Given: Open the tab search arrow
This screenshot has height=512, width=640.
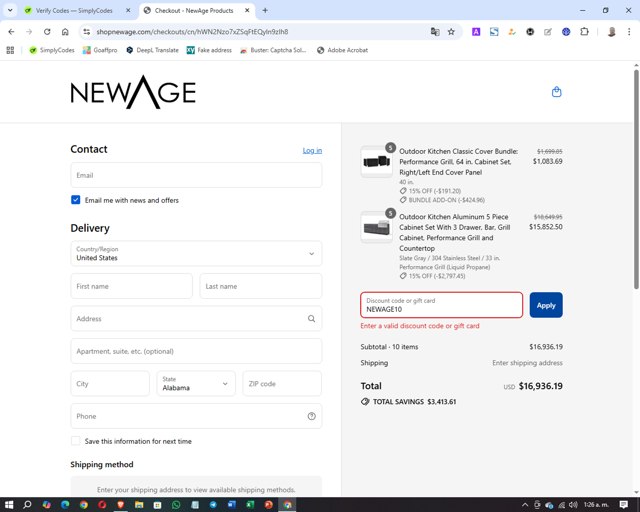Looking at the screenshot, I should pos(10,11).
